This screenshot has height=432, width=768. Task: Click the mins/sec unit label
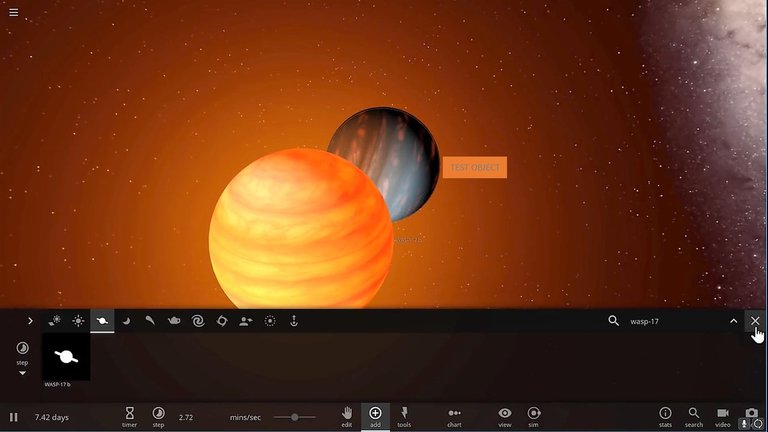245,417
